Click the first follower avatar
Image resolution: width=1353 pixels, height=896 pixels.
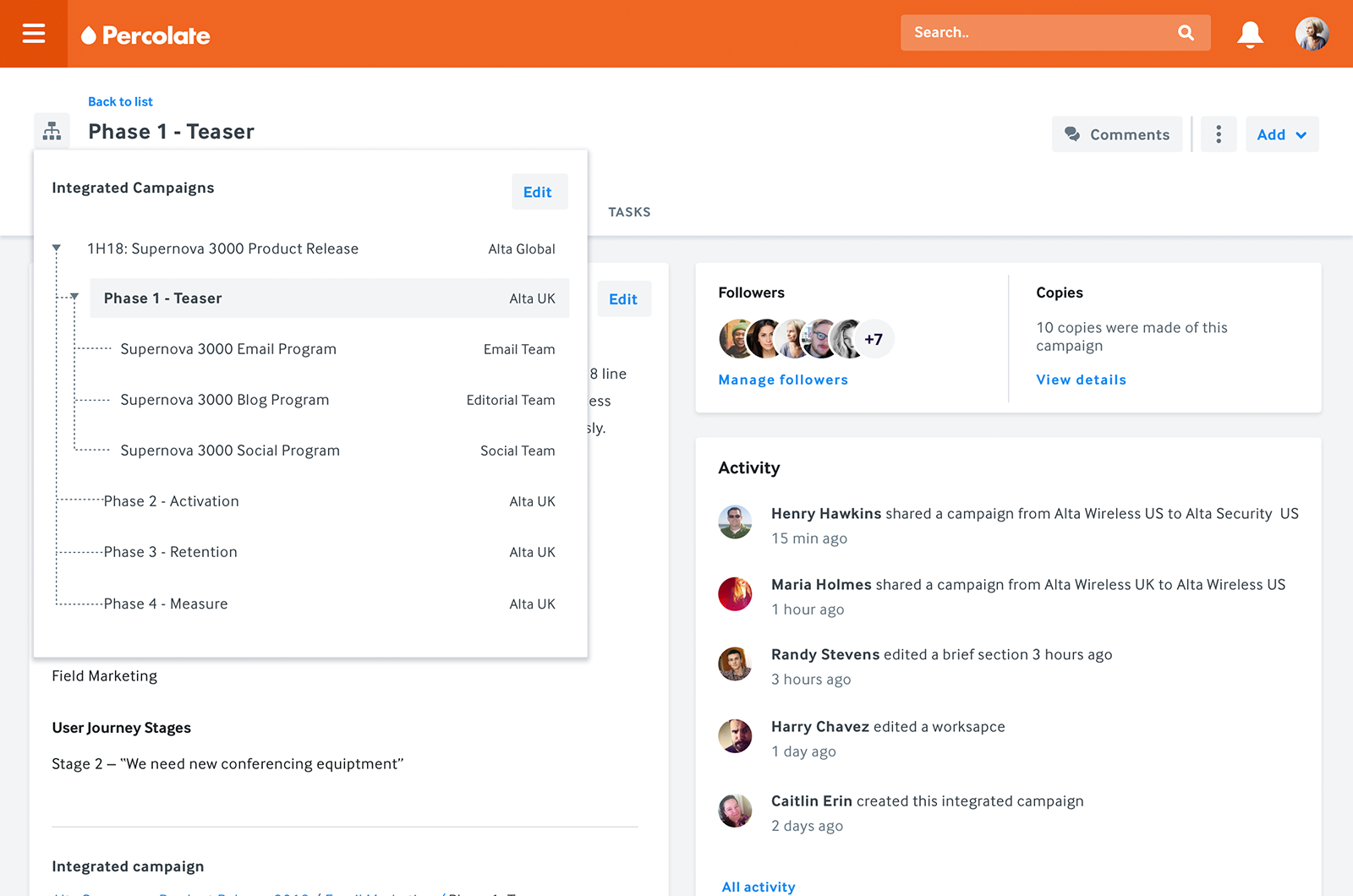click(737, 339)
